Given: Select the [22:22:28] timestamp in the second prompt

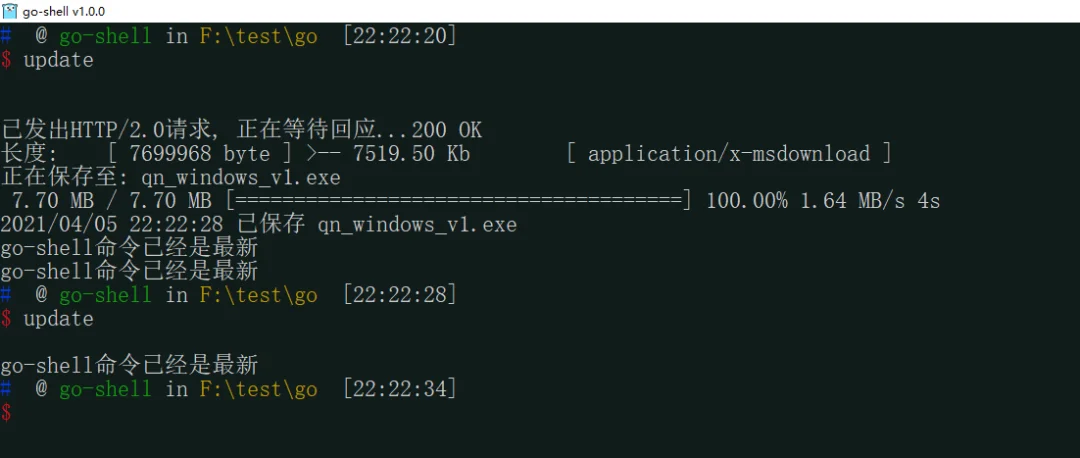Looking at the screenshot, I should 399,295.
